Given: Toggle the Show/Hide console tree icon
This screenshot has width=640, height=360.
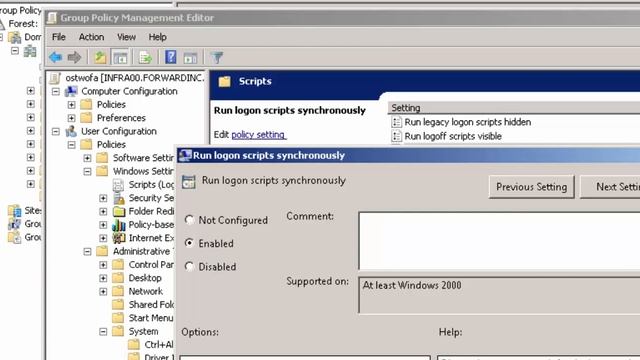Looking at the screenshot, I should [120, 58].
